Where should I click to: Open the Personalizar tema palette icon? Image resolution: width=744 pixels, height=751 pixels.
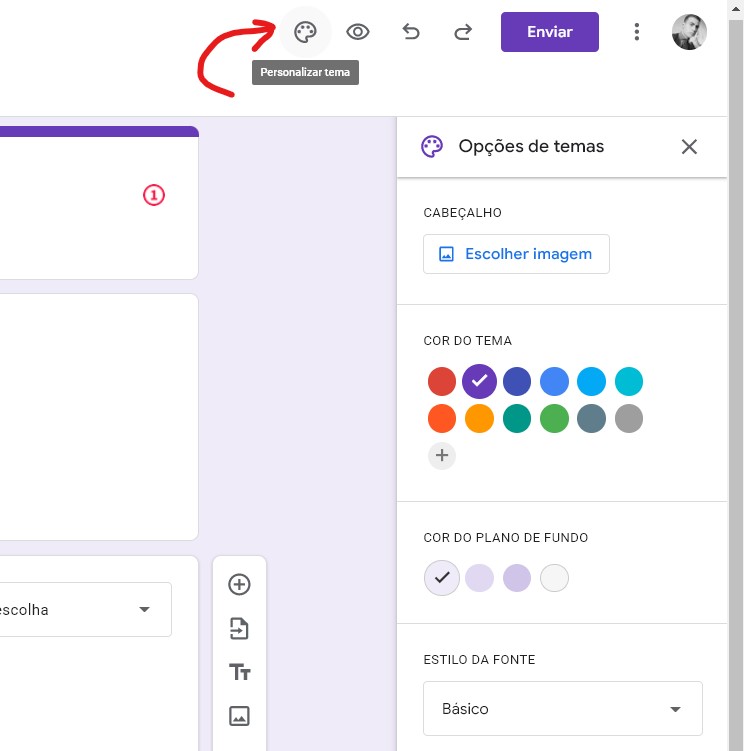305,32
